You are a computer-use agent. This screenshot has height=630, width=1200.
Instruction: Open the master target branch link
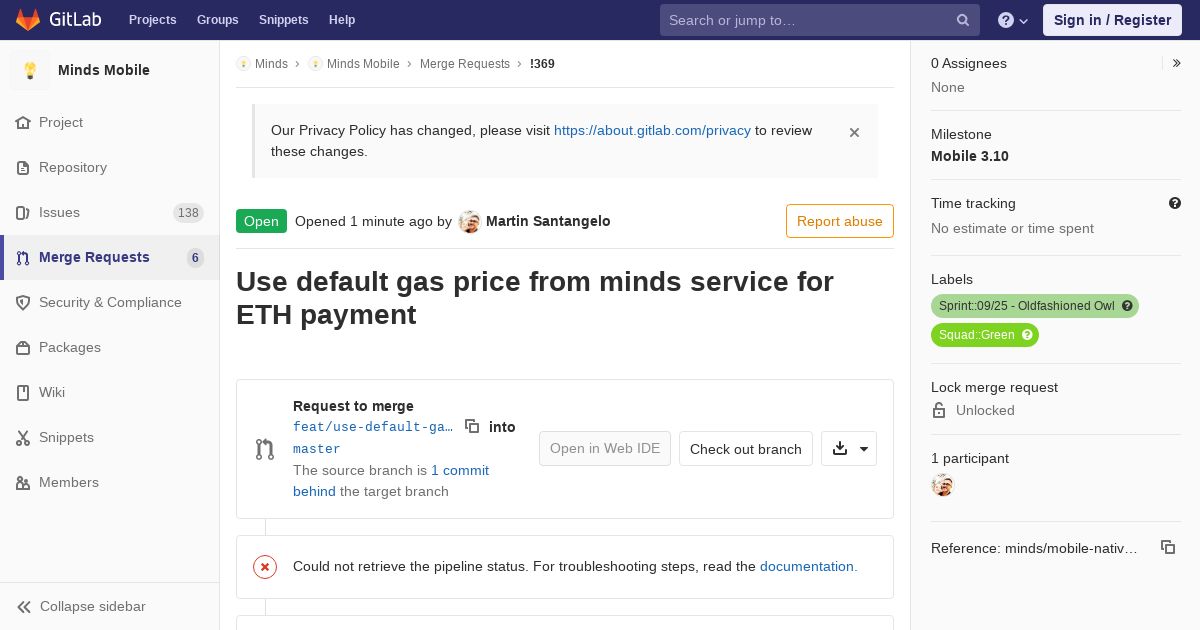coord(317,449)
